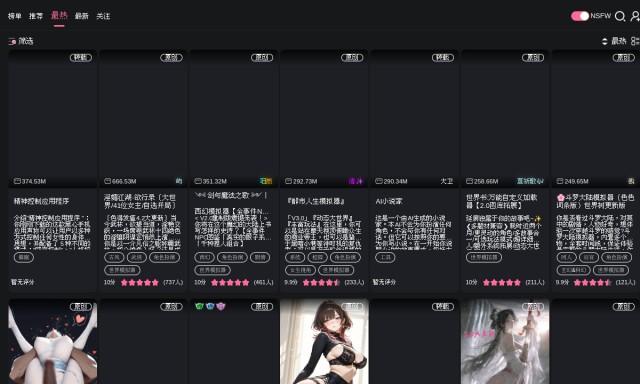Click the 249.65M size label
The height and width of the screenshot is (384, 640).
(576, 181)
